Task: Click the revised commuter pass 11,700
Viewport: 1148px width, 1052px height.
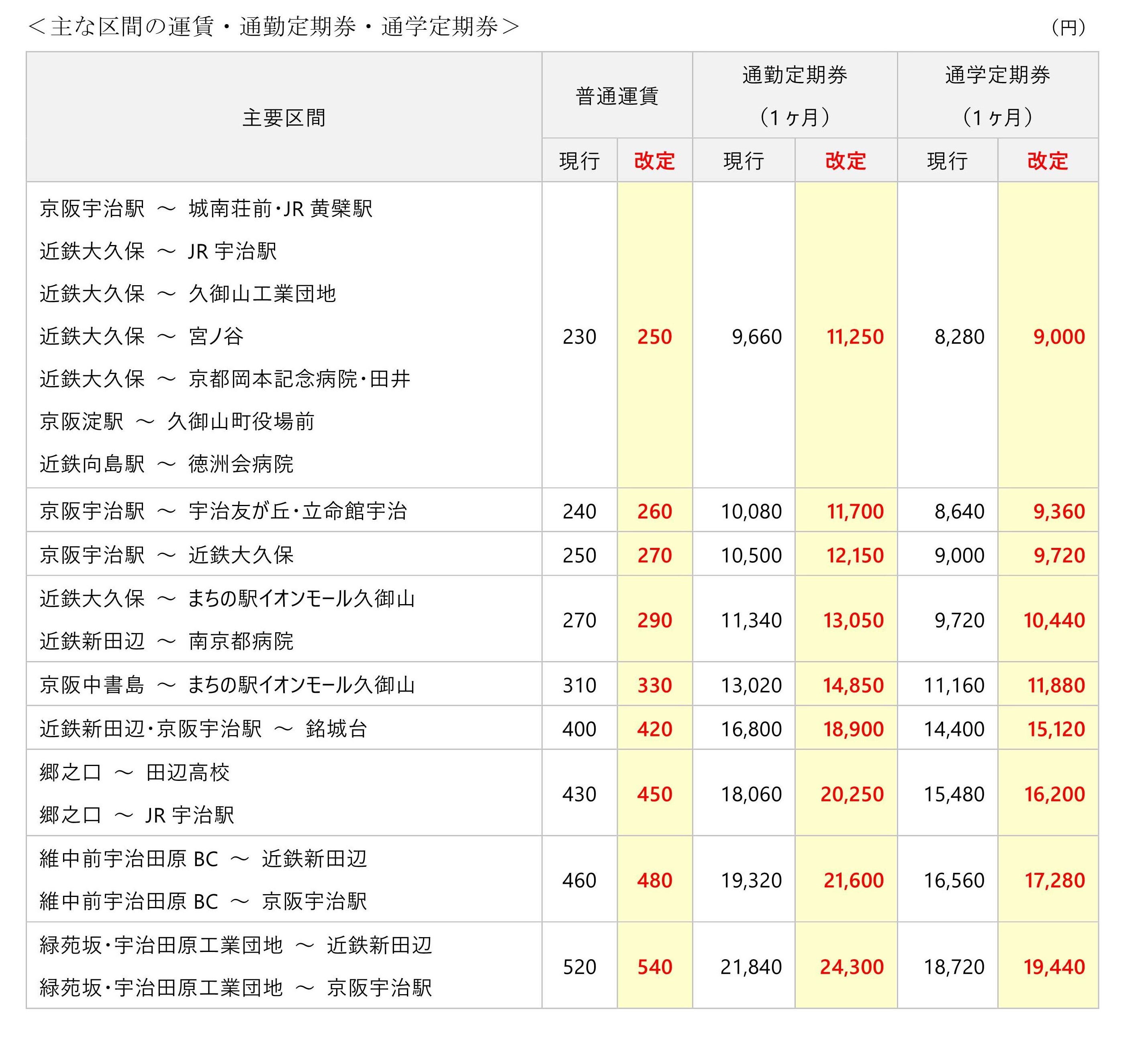Action: [855, 511]
